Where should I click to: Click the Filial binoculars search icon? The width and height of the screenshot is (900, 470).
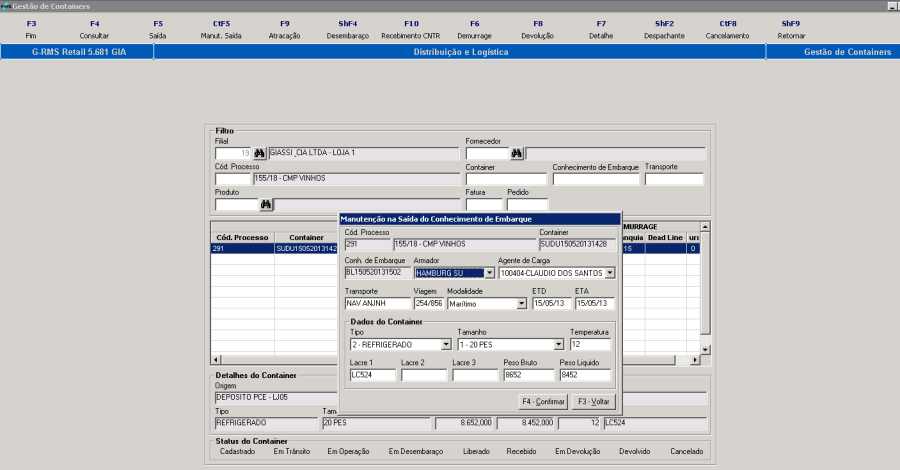[x=259, y=153]
